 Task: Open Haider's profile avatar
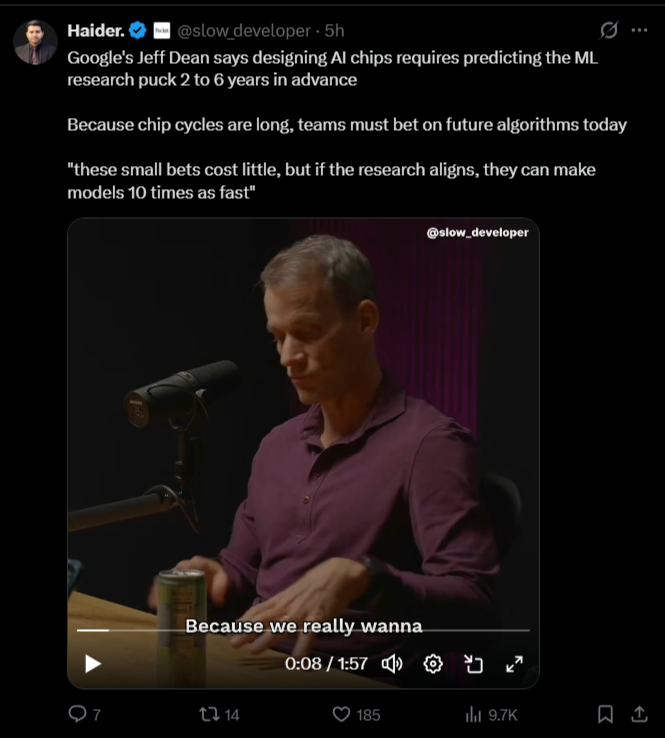tap(35, 42)
